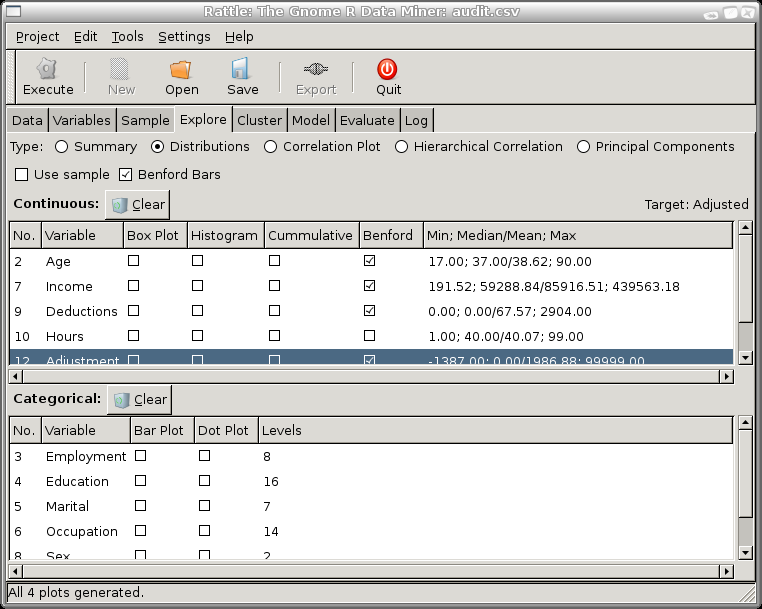Check Cummulative for Deductions
The height and width of the screenshot is (609, 762).
point(275,311)
